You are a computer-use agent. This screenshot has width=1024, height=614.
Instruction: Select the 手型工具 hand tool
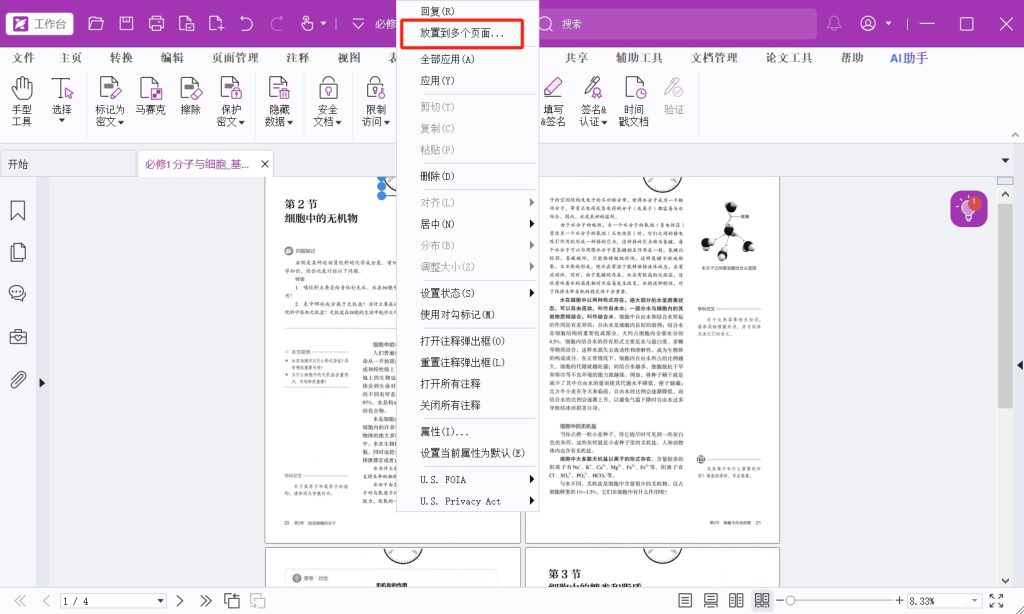tap(22, 101)
